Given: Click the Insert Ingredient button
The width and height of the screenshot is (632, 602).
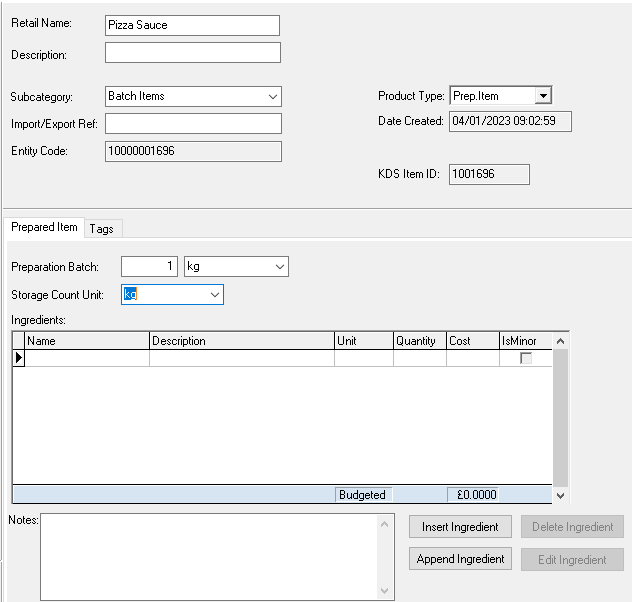Looking at the screenshot, I should (460, 527).
